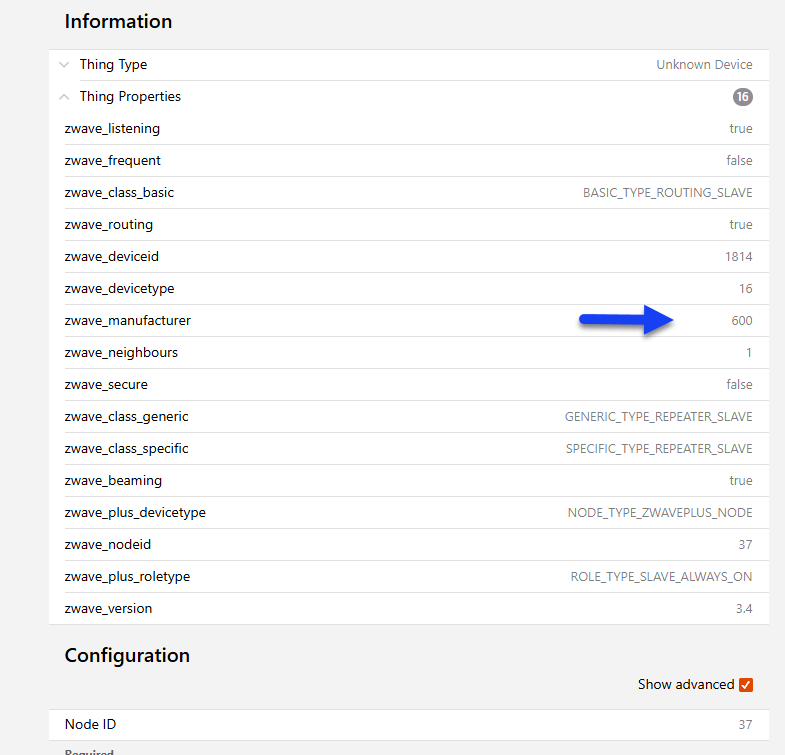Expand the Thing Type chevron

[x=64, y=65]
